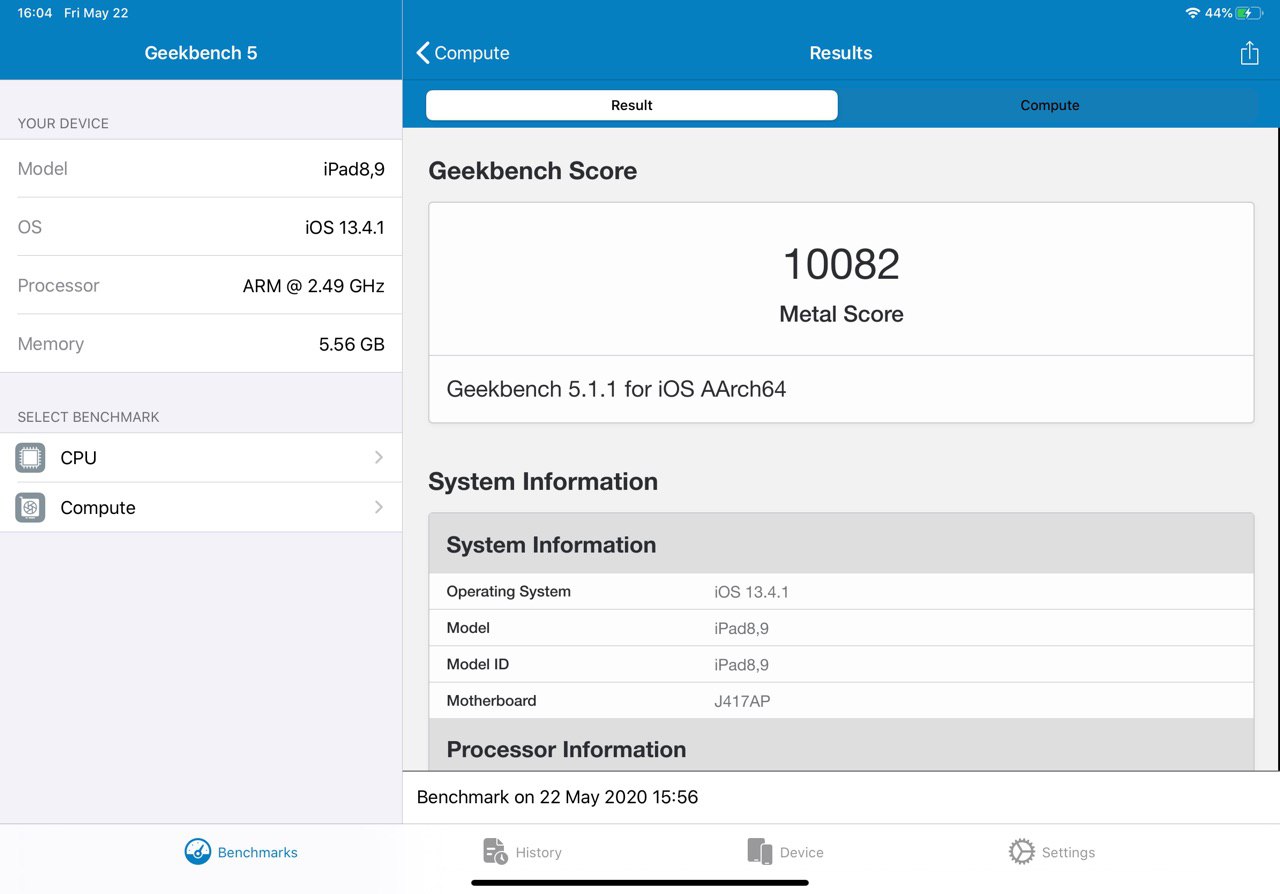Switch to the Result segment
Viewport: 1280px width, 894px height.
pyautogui.click(x=632, y=105)
